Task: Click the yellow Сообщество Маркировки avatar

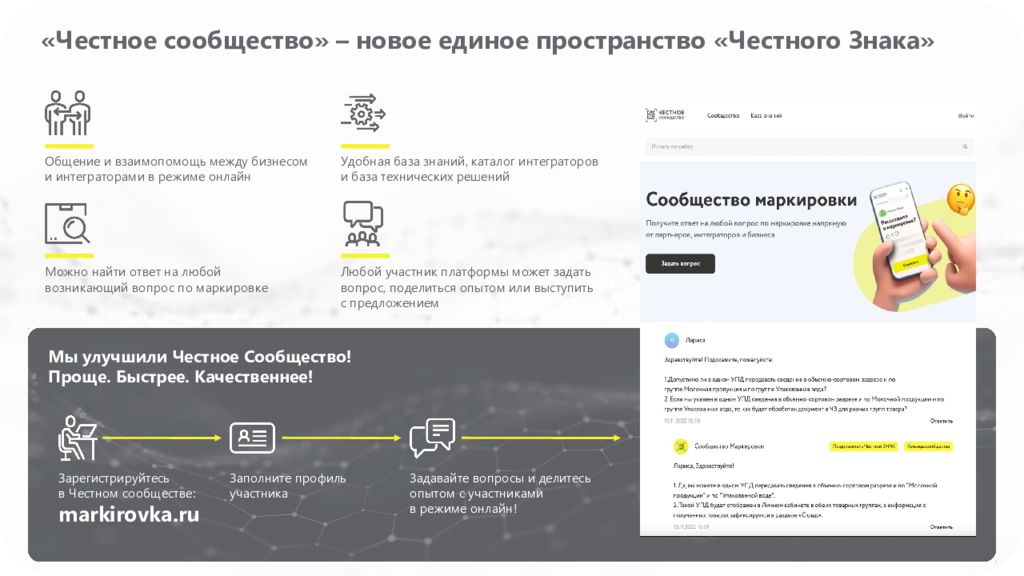Action: 680,446
